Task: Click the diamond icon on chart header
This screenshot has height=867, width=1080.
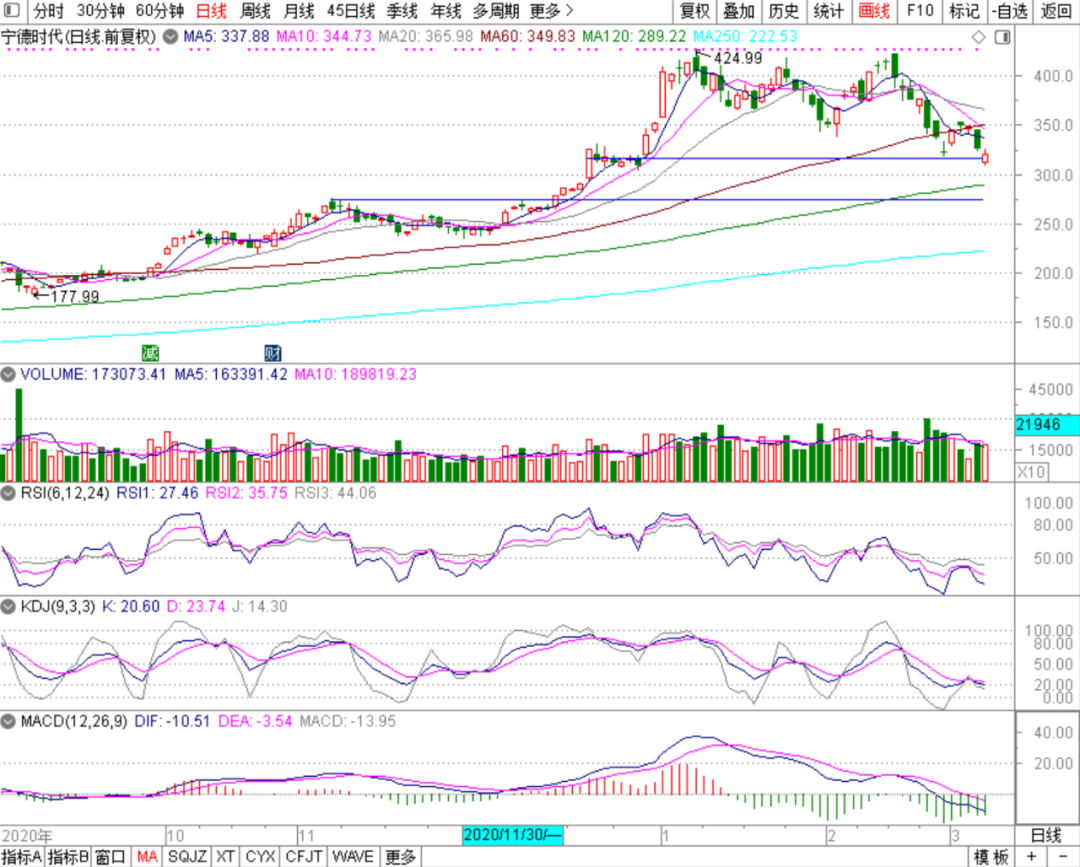Action: (979, 37)
